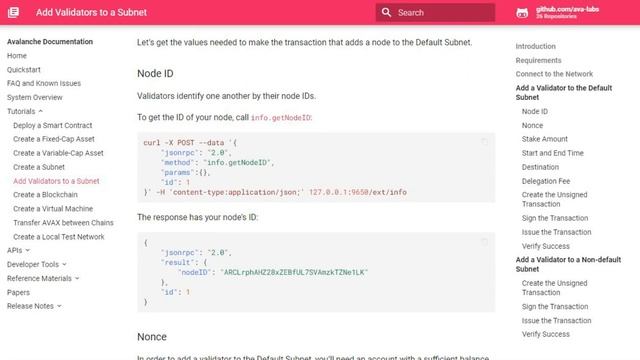640x360 pixels.
Task: Open Create a Variable-Cap Asset tutorial
Action: (58, 153)
